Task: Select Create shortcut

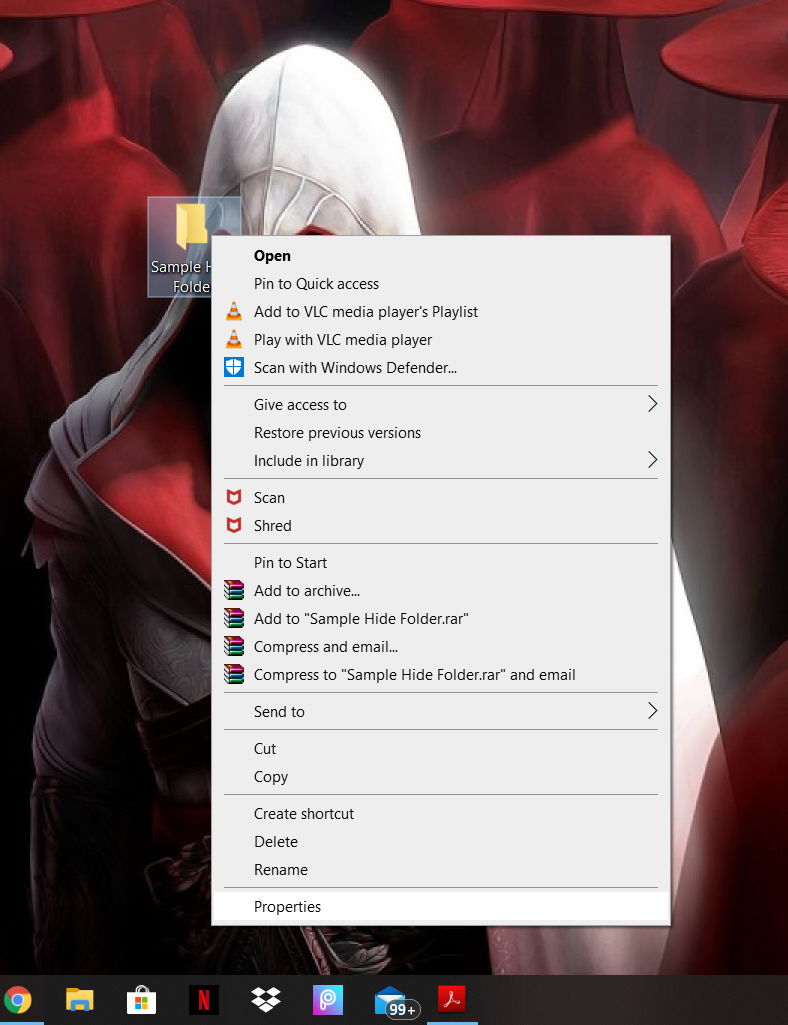Action: pos(441,814)
